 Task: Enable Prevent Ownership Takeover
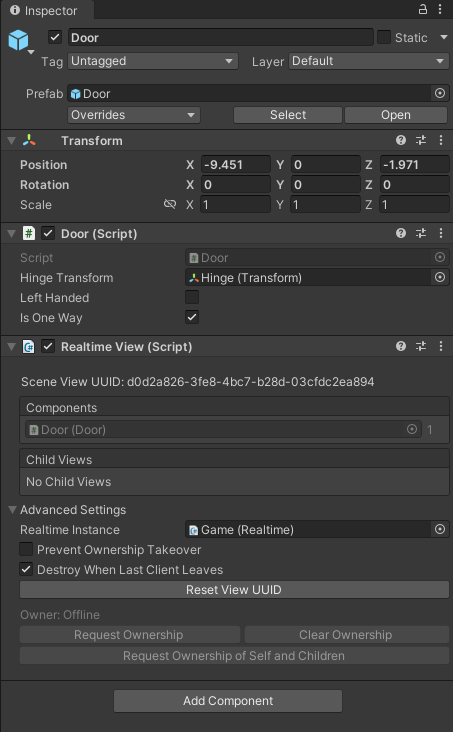pos(26,549)
